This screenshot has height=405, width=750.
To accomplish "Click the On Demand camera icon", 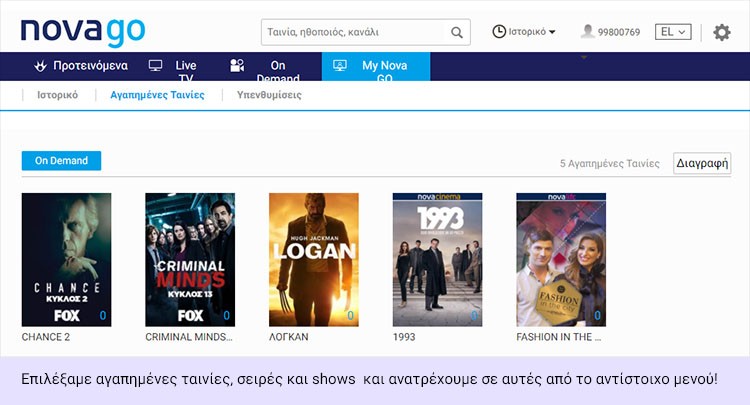I will (x=237, y=66).
